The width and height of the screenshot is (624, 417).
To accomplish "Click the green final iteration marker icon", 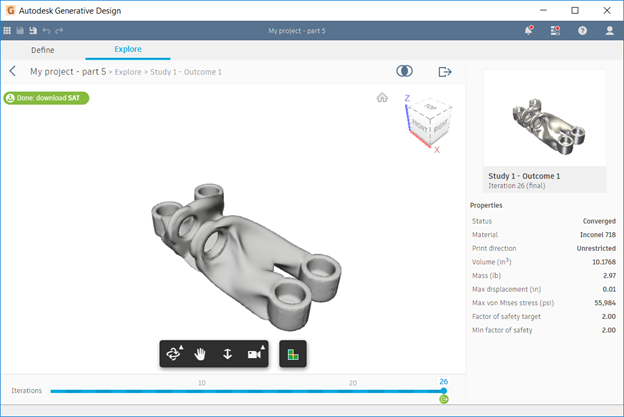I will click(x=444, y=399).
